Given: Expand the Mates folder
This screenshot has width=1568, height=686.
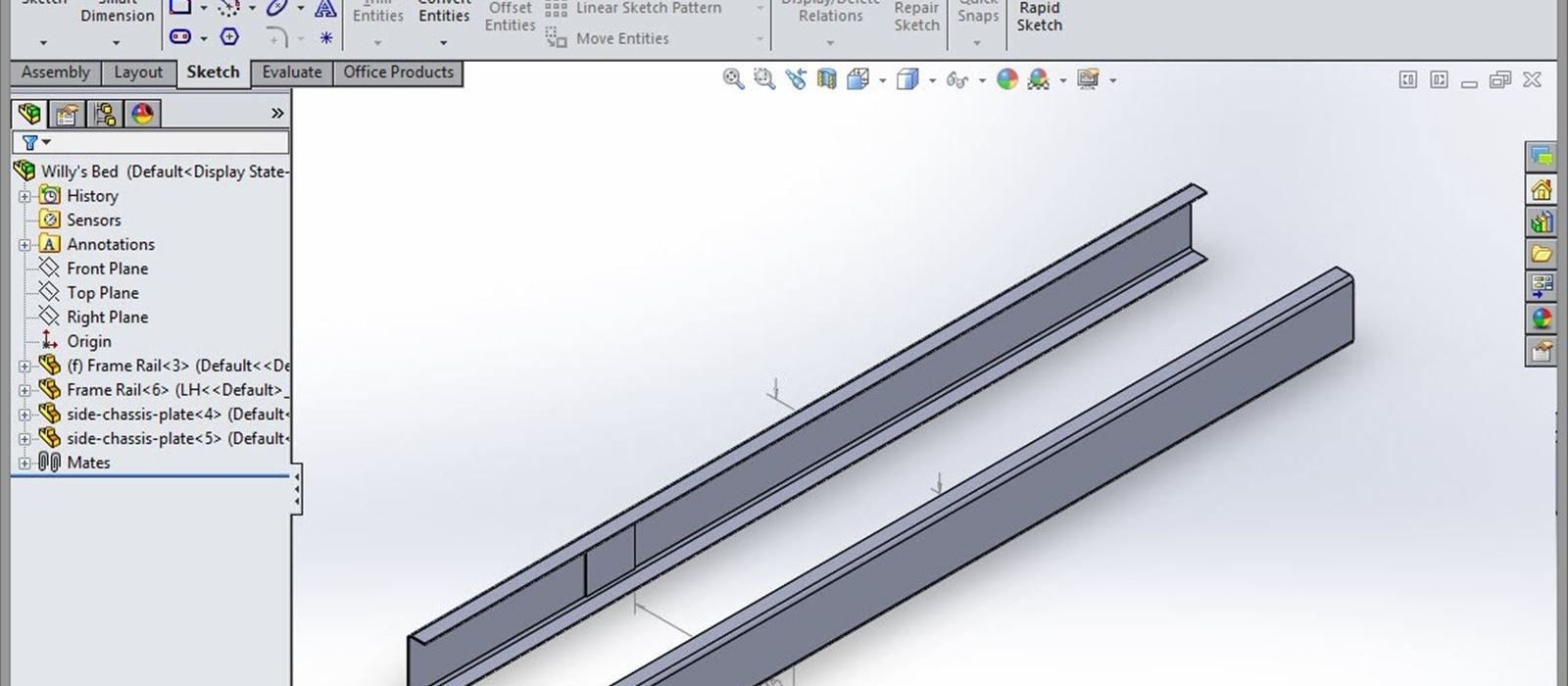Looking at the screenshot, I should pyautogui.click(x=24, y=464).
